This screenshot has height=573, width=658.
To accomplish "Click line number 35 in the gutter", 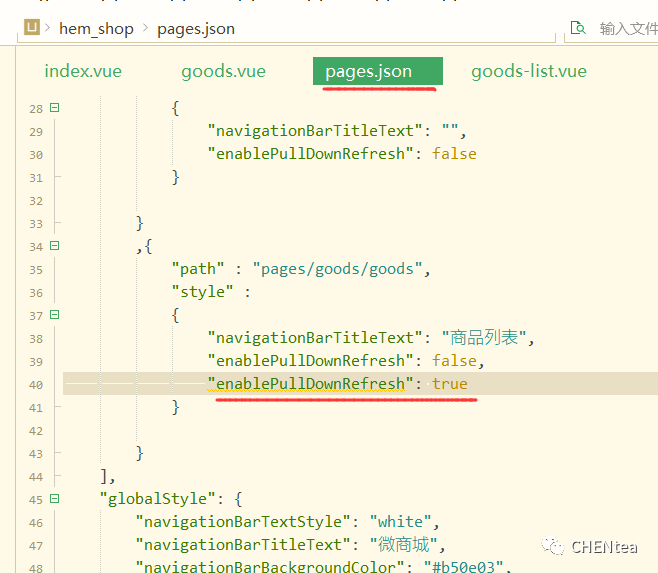I will pyautogui.click(x=35, y=270).
